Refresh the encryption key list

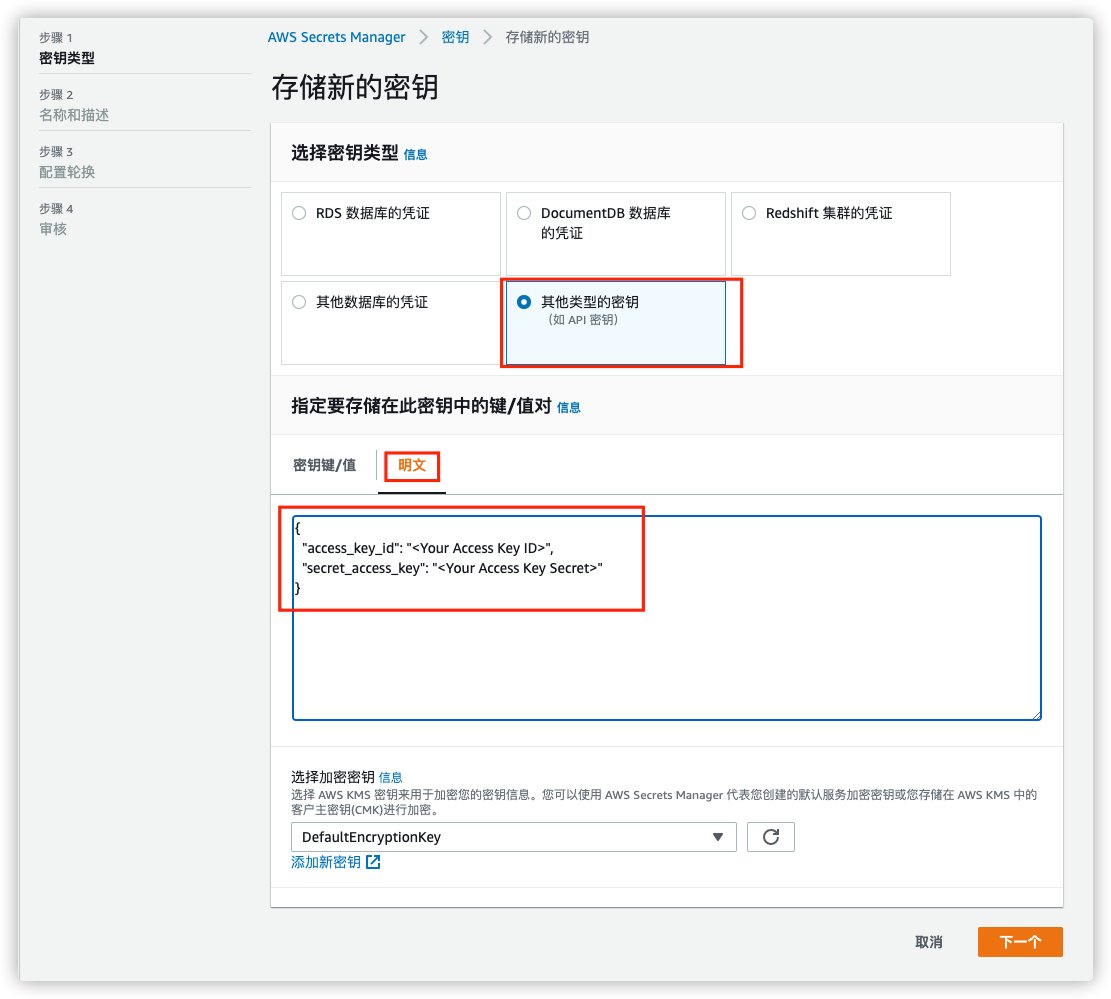tap(770, 837)
